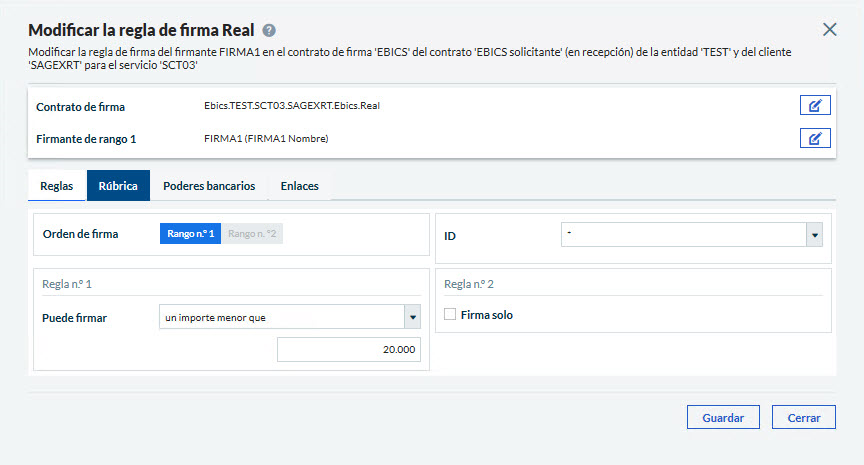864x465 pixels.
Task: Click the 'un importe menor que' selection field
Action: tap(281, 318)
